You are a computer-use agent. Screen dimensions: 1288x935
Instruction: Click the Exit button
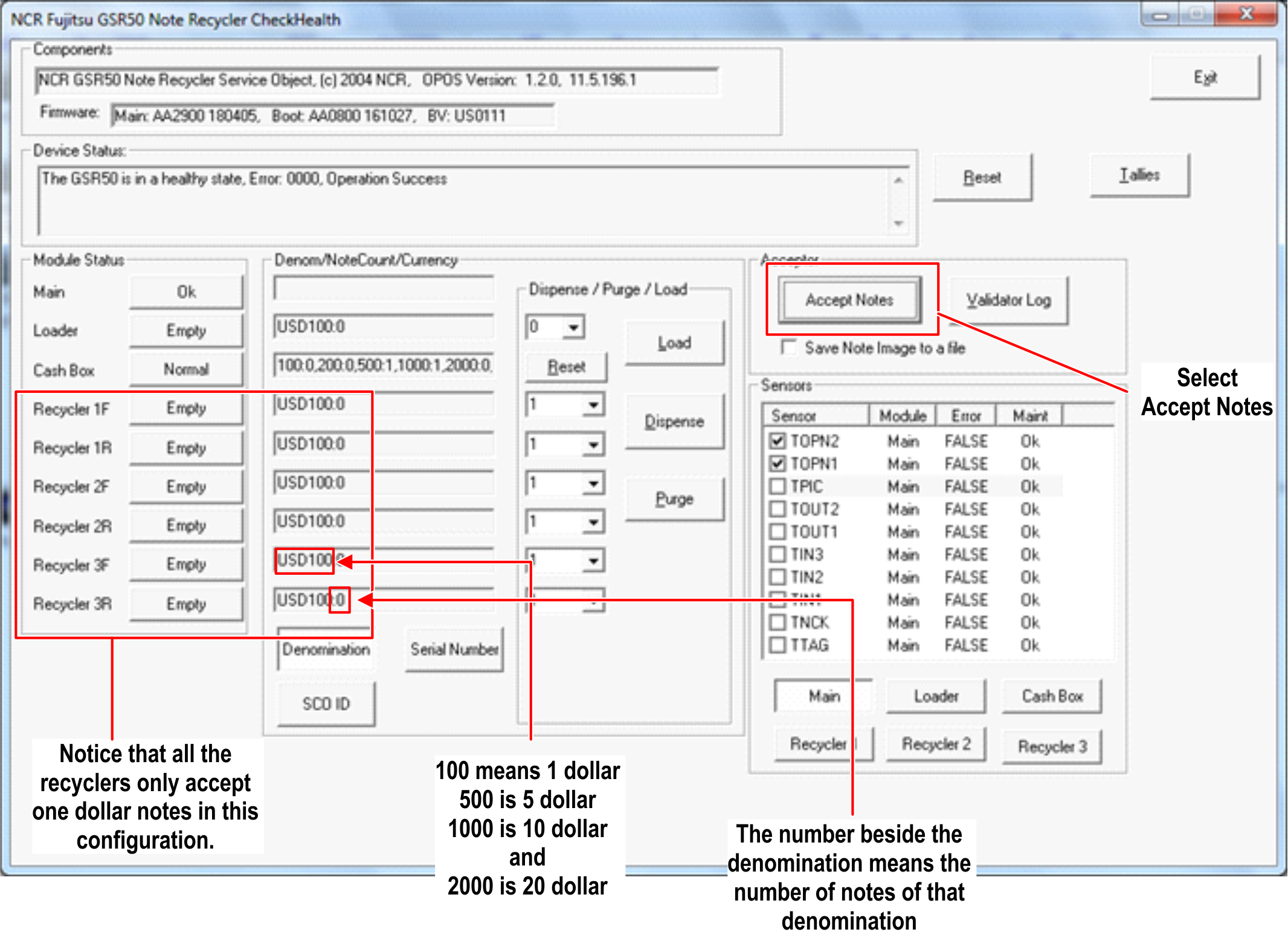click(x=1205, y=77)
